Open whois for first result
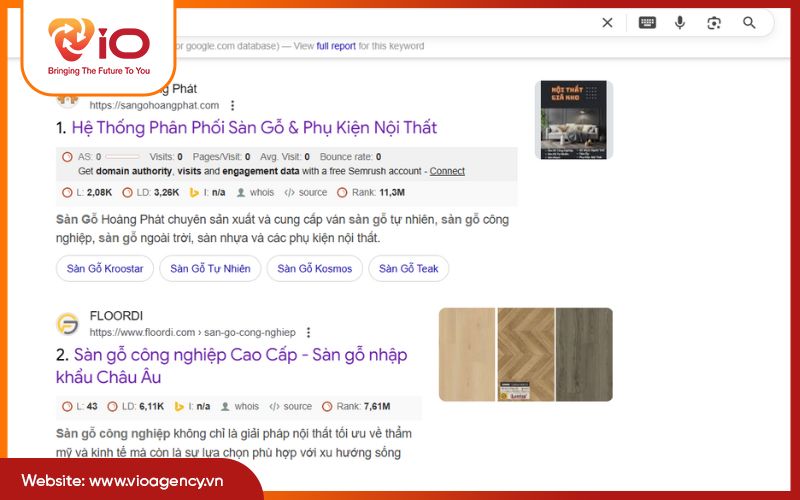800x500 pixels. point(256,192)
